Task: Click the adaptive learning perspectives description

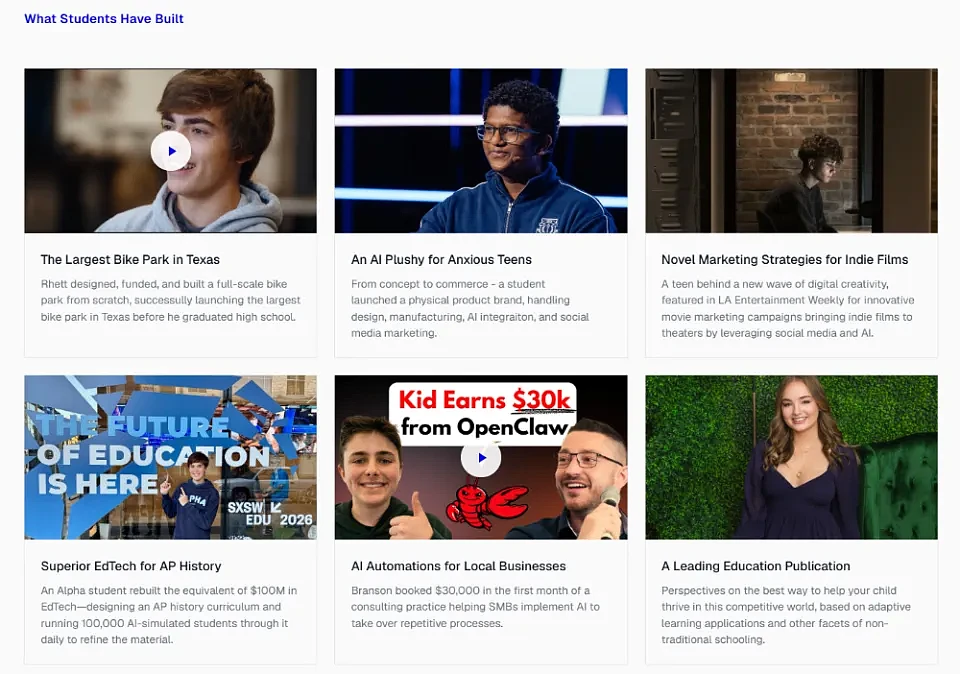Action: pos(786,615)
